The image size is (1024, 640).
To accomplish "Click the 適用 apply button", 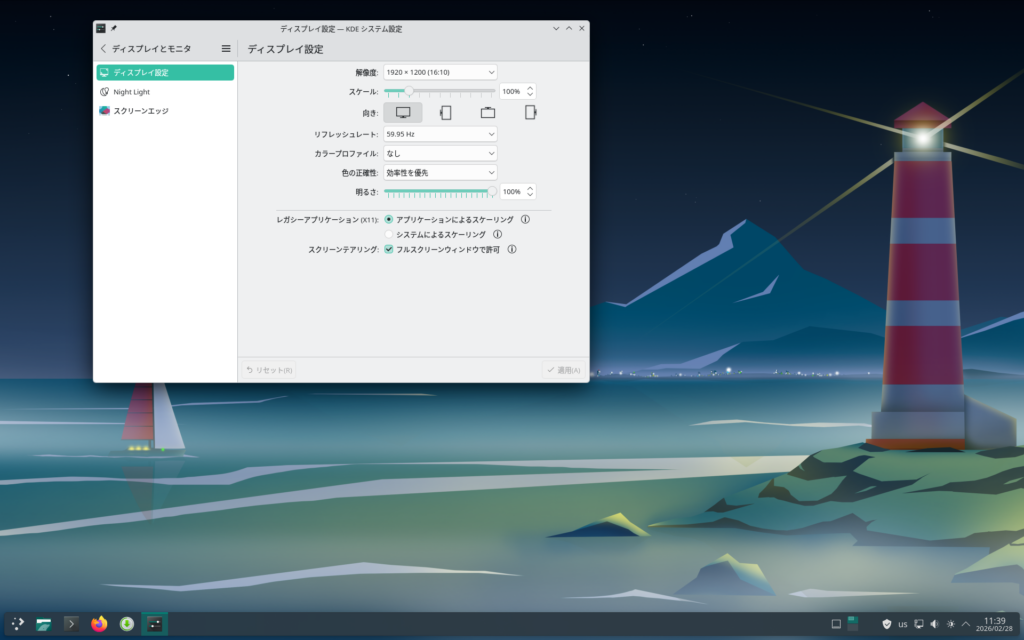I will tap(564, 370).
